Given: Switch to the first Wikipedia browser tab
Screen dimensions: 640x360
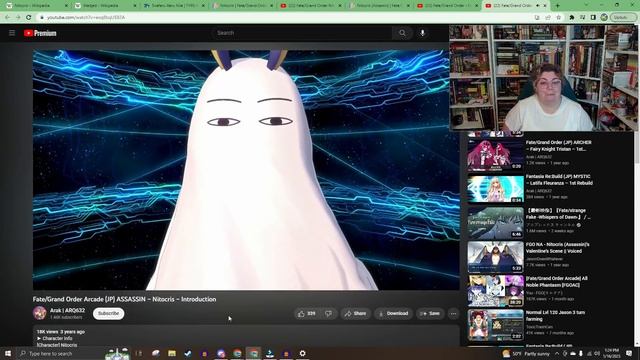Looking at the screenshot, I should pos(36,6).
